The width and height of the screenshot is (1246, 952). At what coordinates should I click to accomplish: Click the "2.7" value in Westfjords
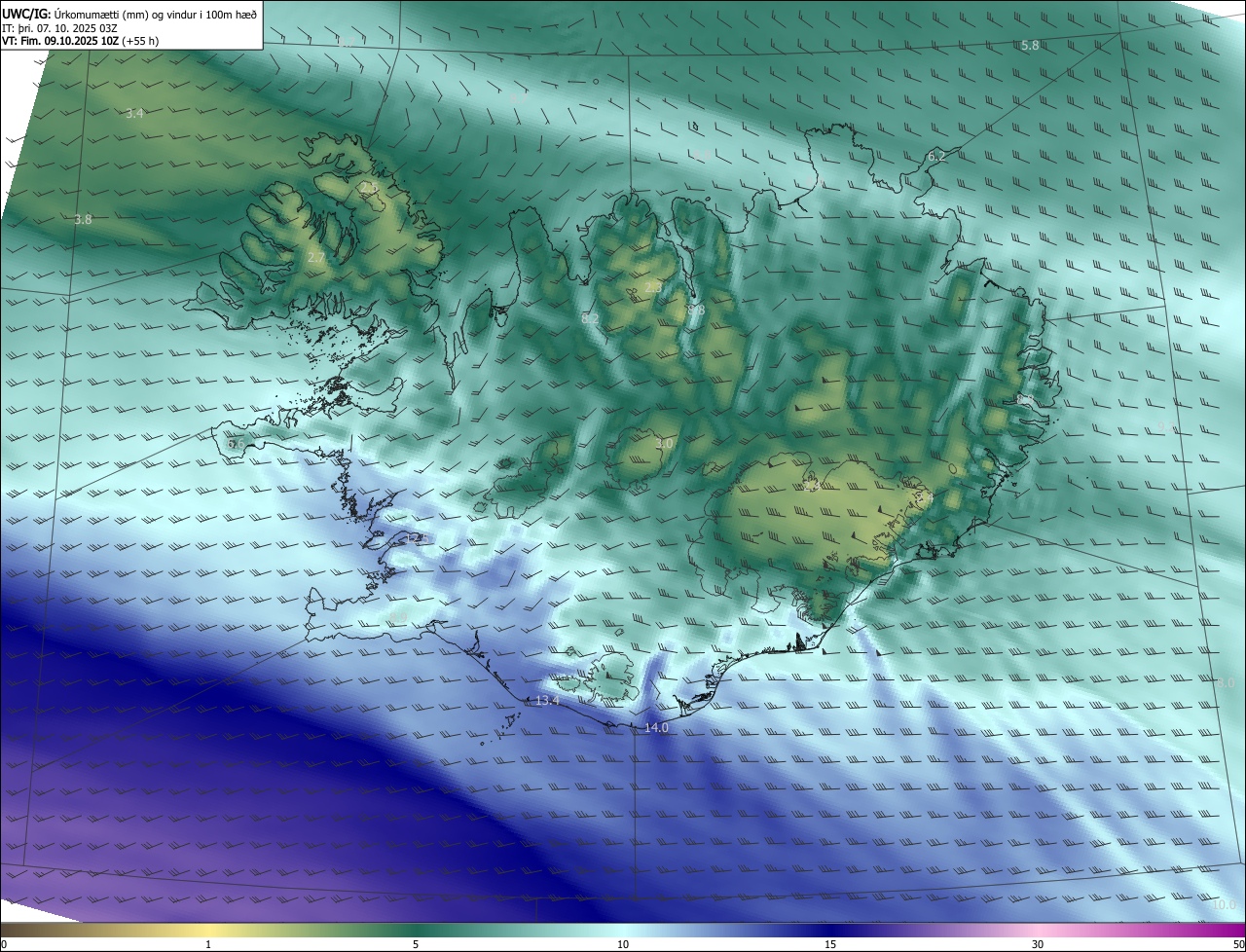point(316,258)
